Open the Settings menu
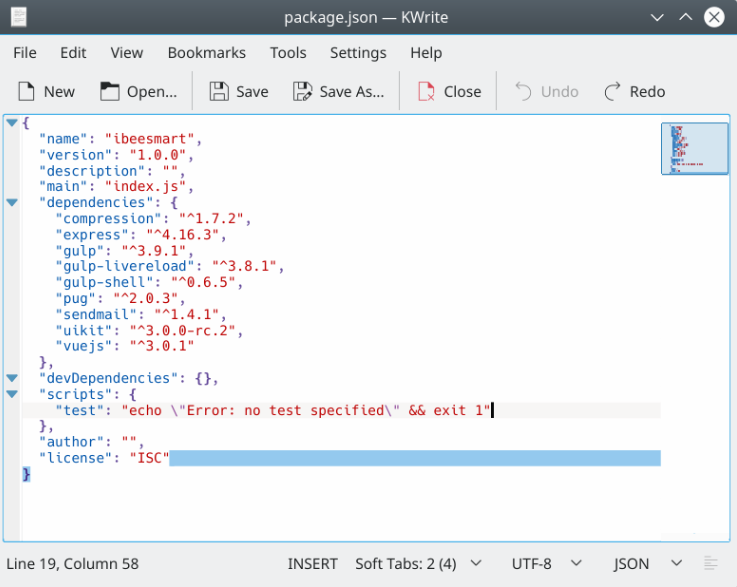 (358, 53)
